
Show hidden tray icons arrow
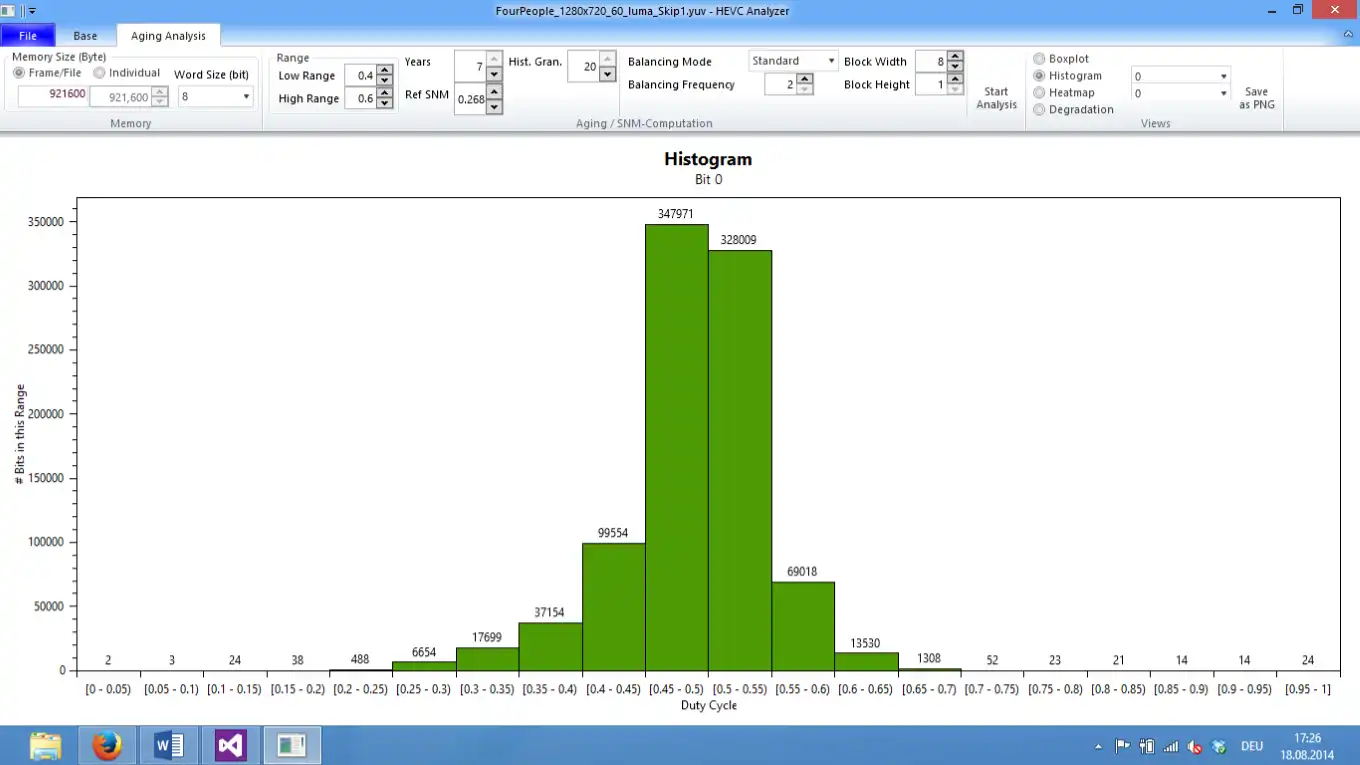1099,746
